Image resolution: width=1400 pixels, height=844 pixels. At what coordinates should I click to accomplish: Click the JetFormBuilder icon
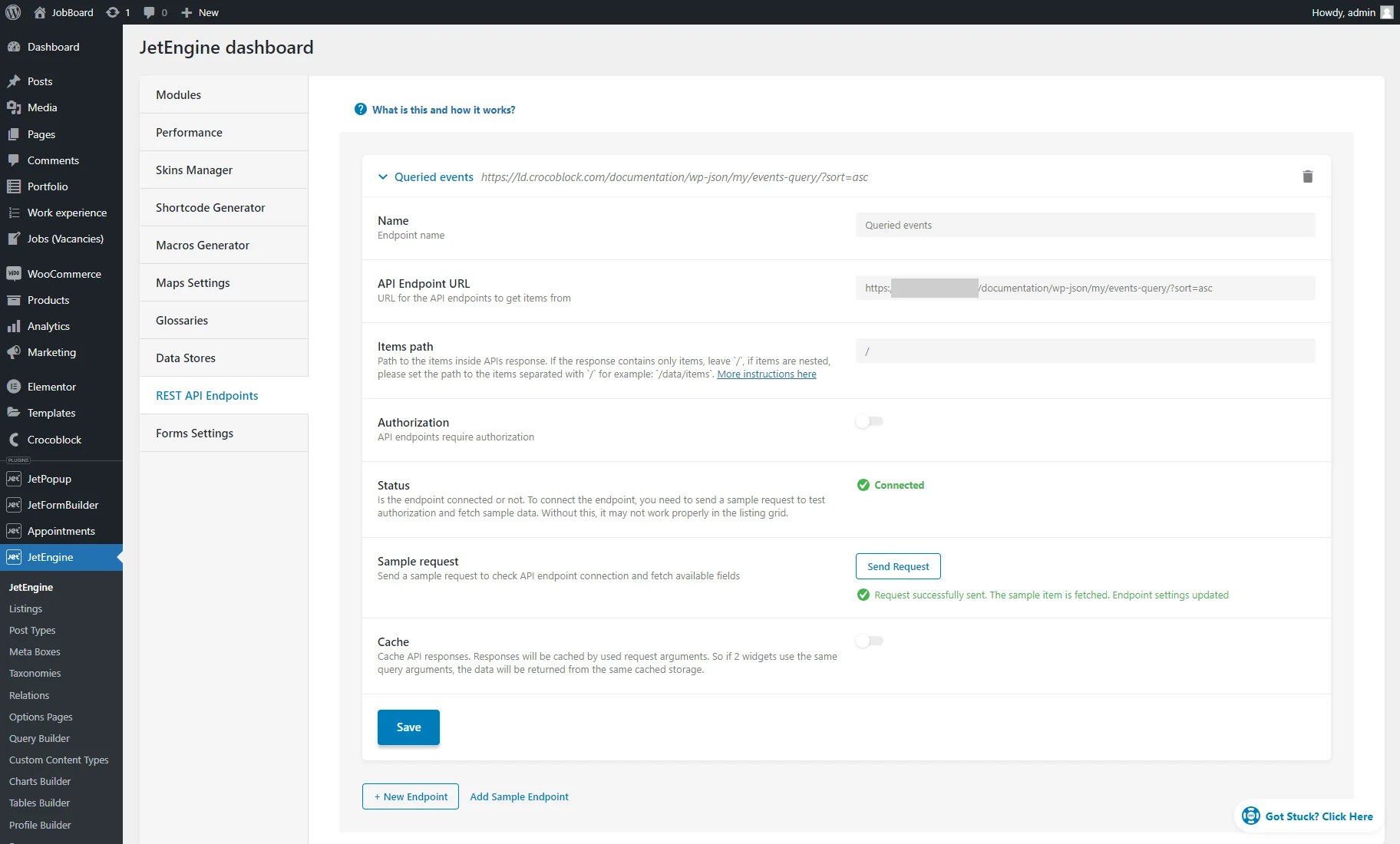point(14,505)
